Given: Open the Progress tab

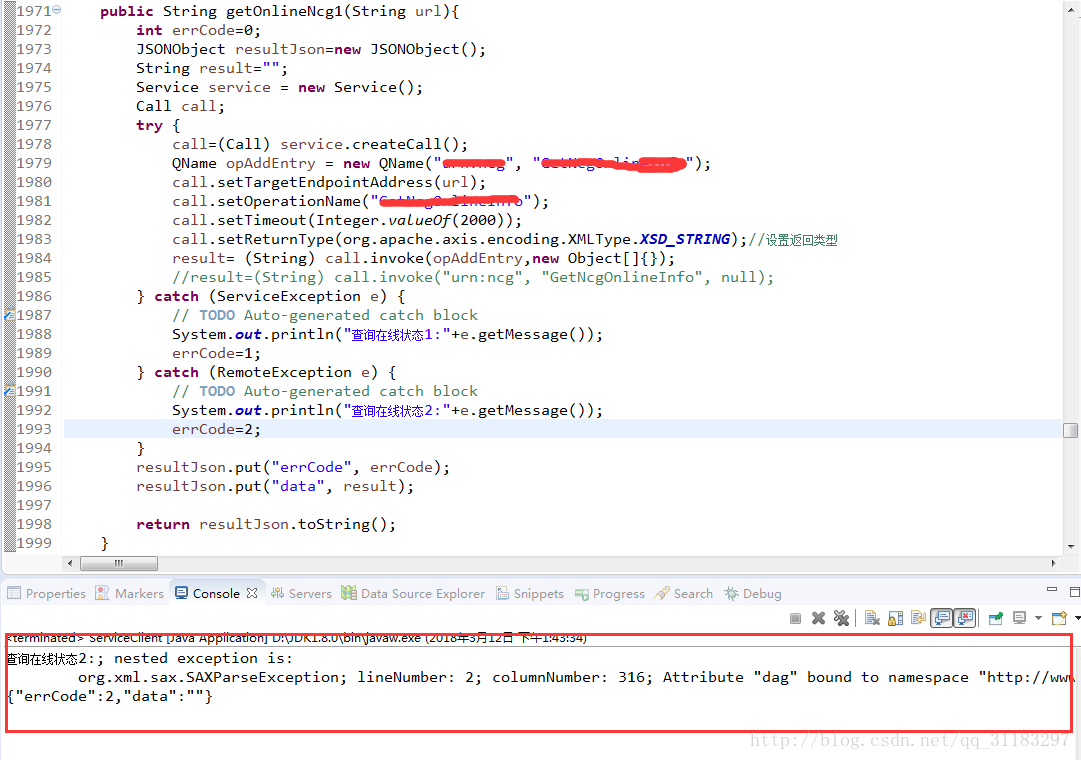Looking at the screenshot, I should pos(609,593).
